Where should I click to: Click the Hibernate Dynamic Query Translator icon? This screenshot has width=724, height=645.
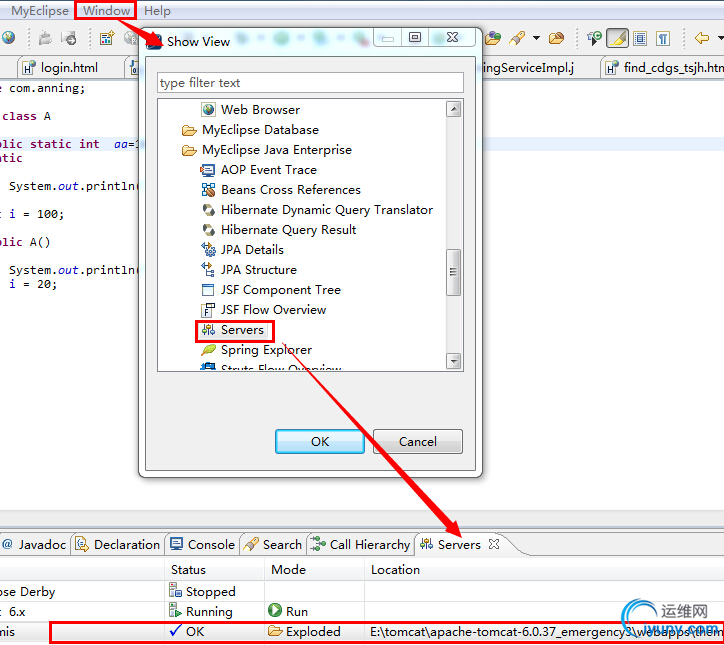click(209, 210)
